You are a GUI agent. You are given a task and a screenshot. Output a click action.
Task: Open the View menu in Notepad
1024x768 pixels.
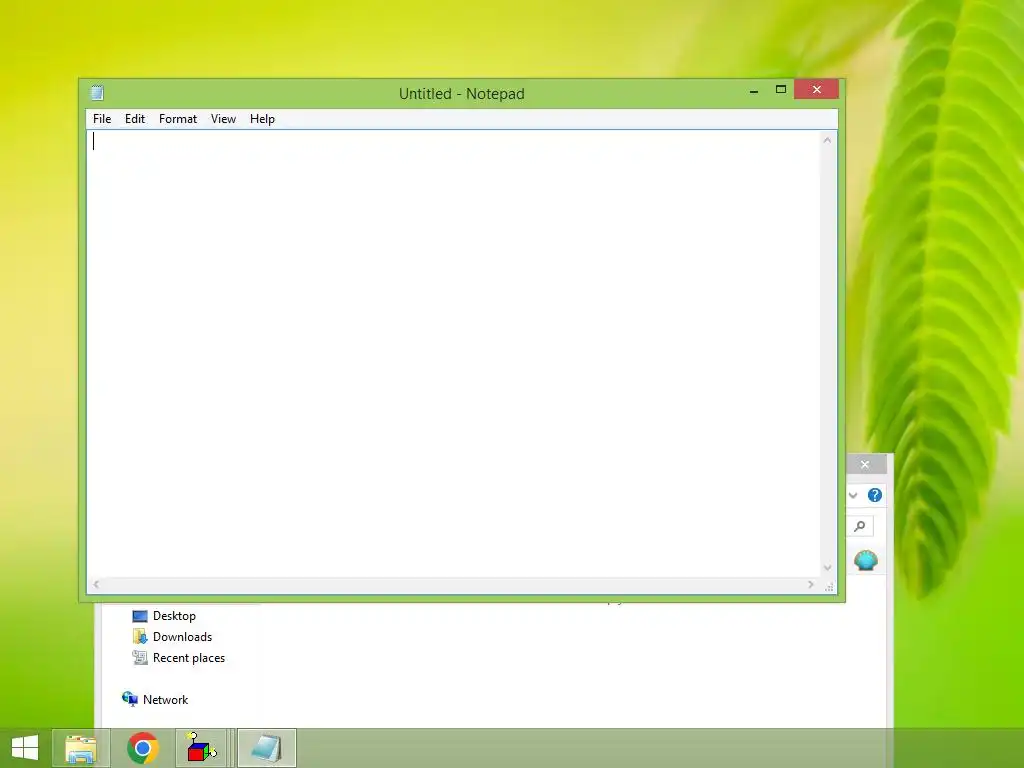pyautogui.click(x=223, y=119)
